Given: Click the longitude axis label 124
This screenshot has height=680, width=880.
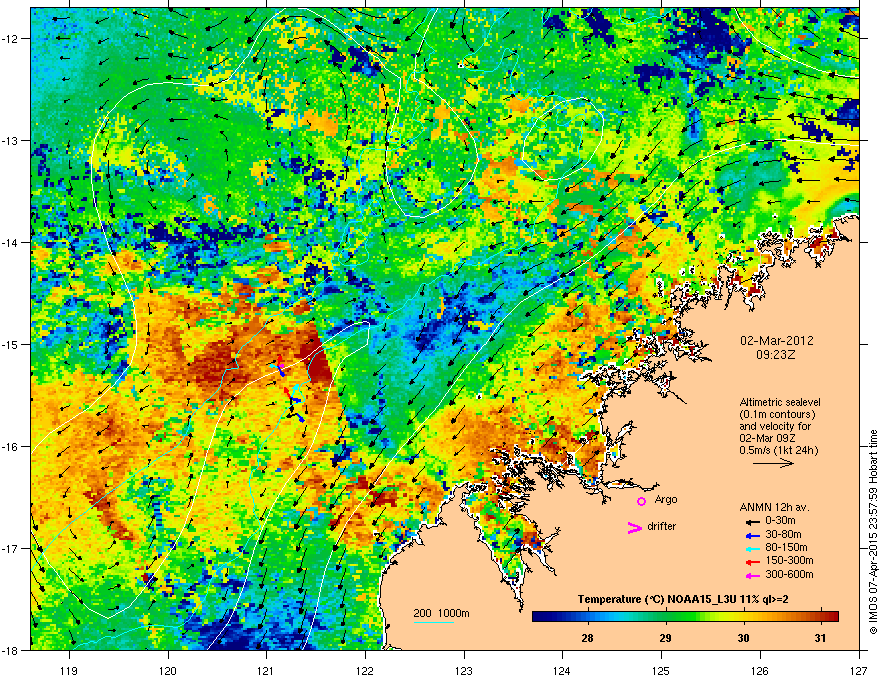Looking at the screenshot, I should pos(562,671).
